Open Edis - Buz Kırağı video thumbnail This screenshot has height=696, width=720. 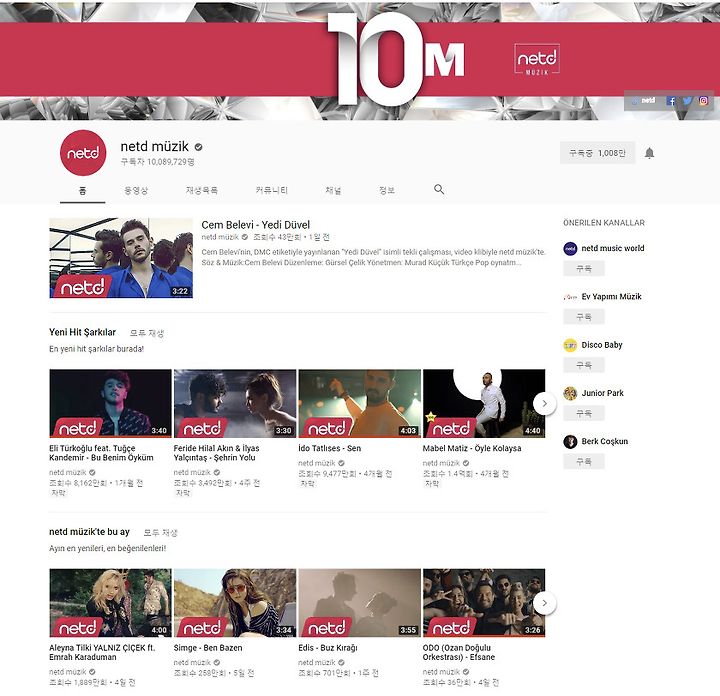coord(360,603)
